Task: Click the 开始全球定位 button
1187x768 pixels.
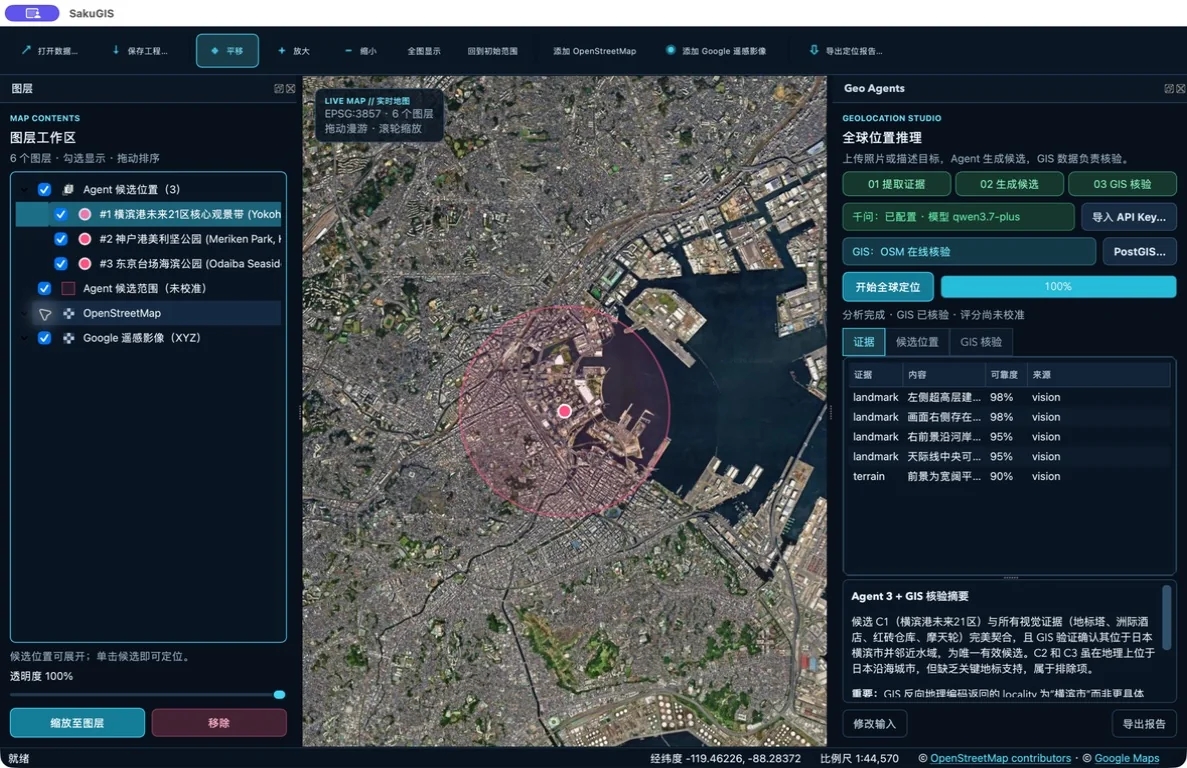Action: (x=888, y=287)
